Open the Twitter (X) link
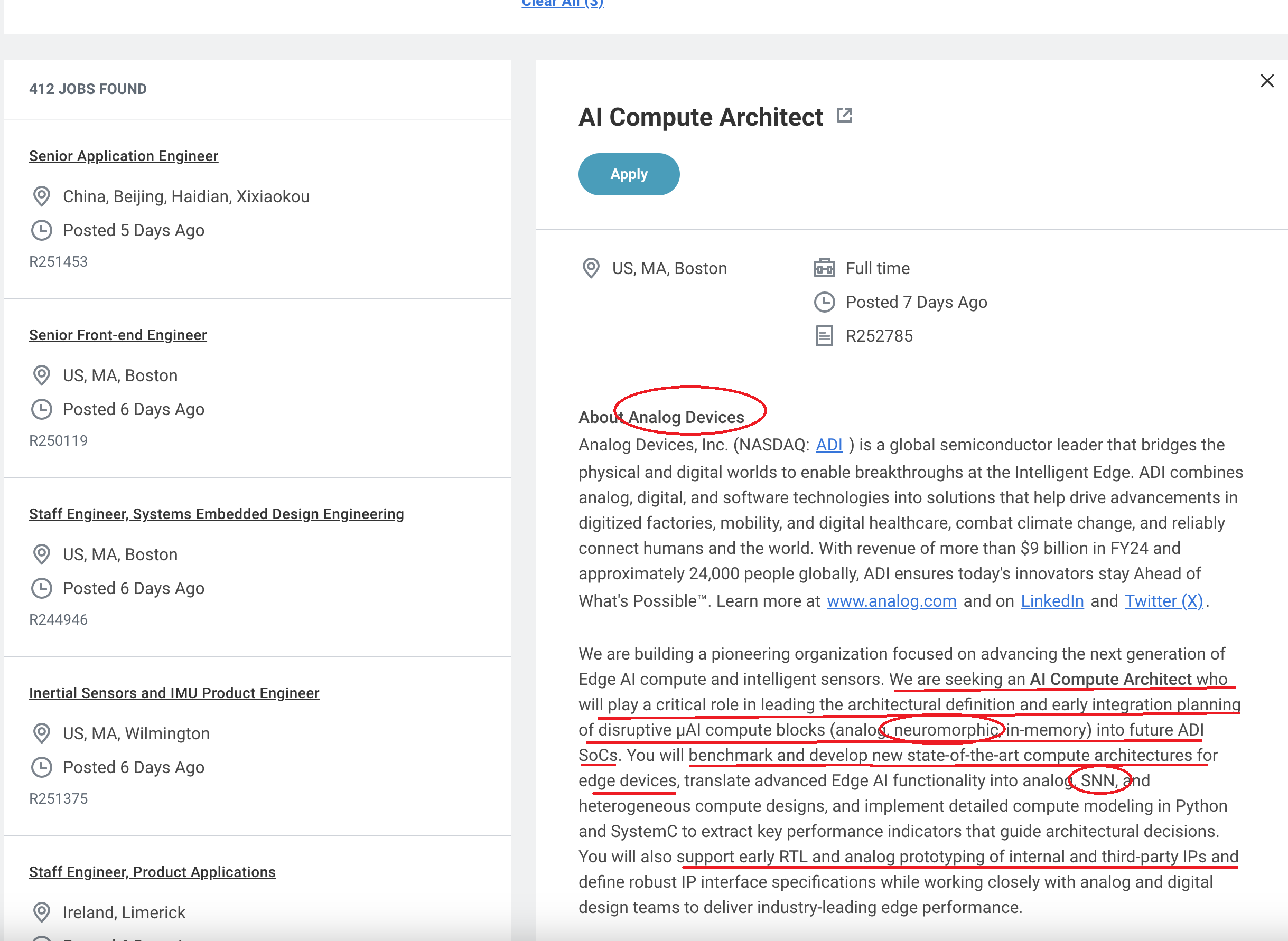 [1164, 601]
